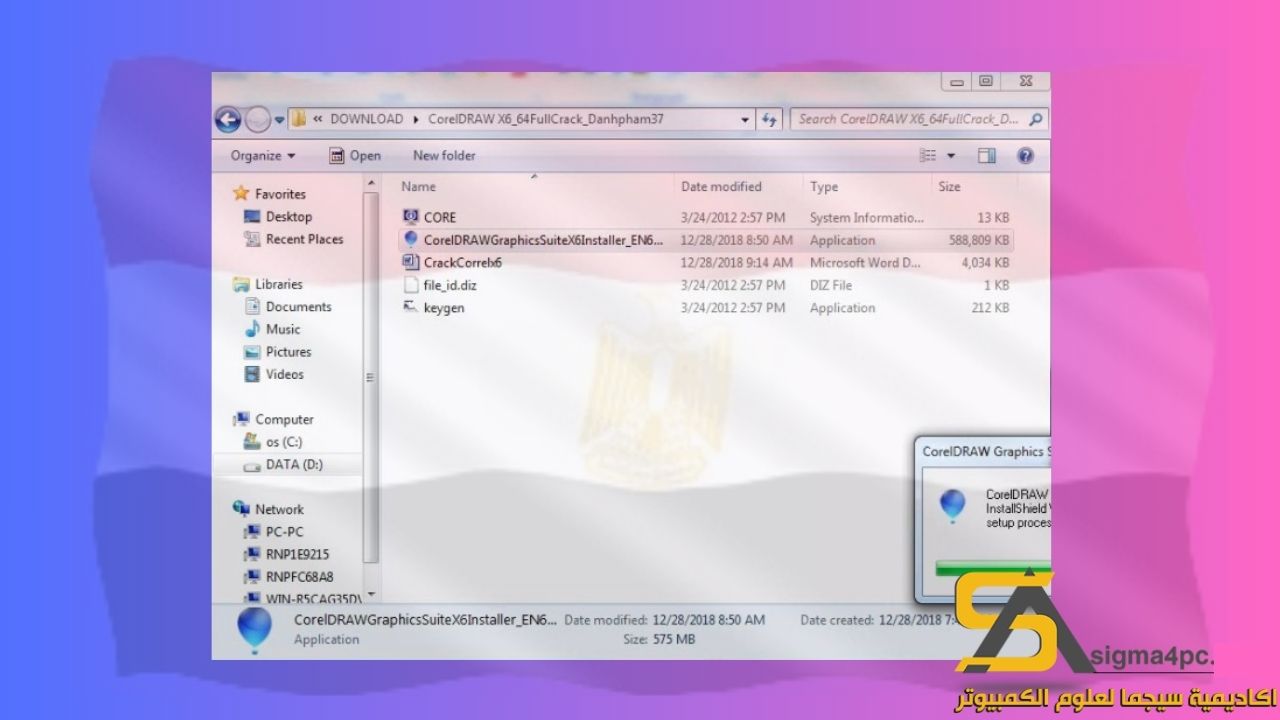Click the Network icon in navigation pane
The height and width of the screenshot is (720, 1280).
click(241, 509)
